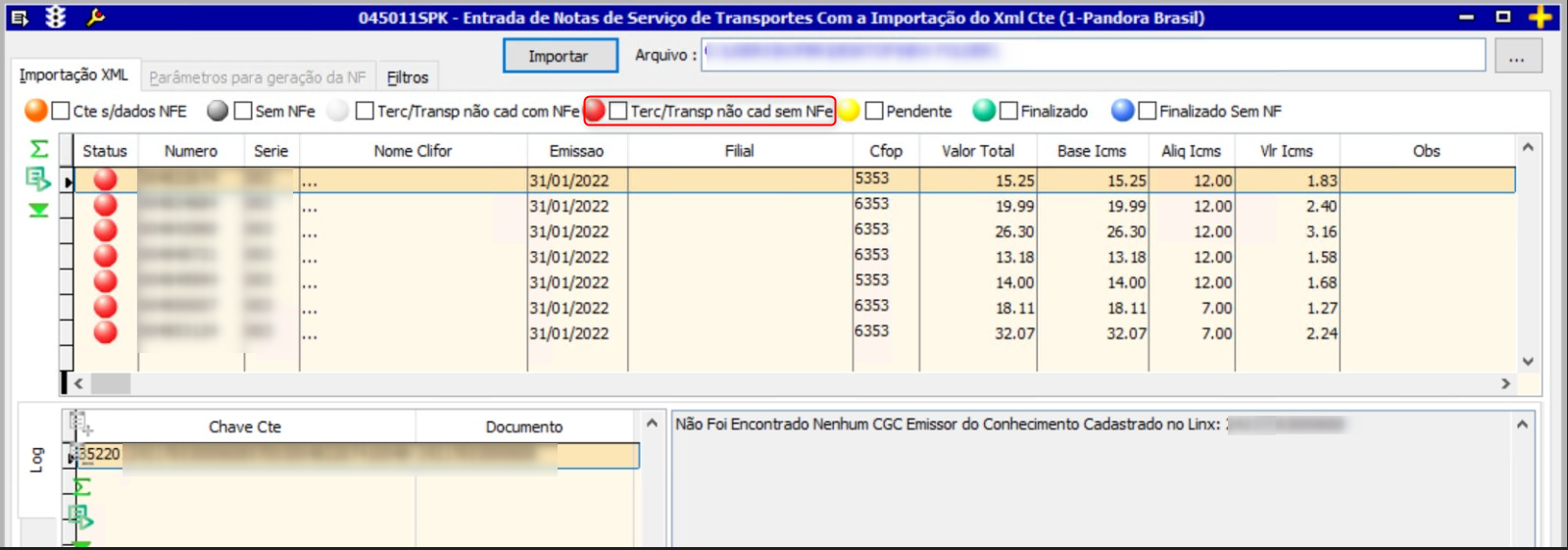Image resolution: width=1568 pixels, height=550 pixels.
Task: Click the green export icon in Log panel
Action: coord(81,517)
